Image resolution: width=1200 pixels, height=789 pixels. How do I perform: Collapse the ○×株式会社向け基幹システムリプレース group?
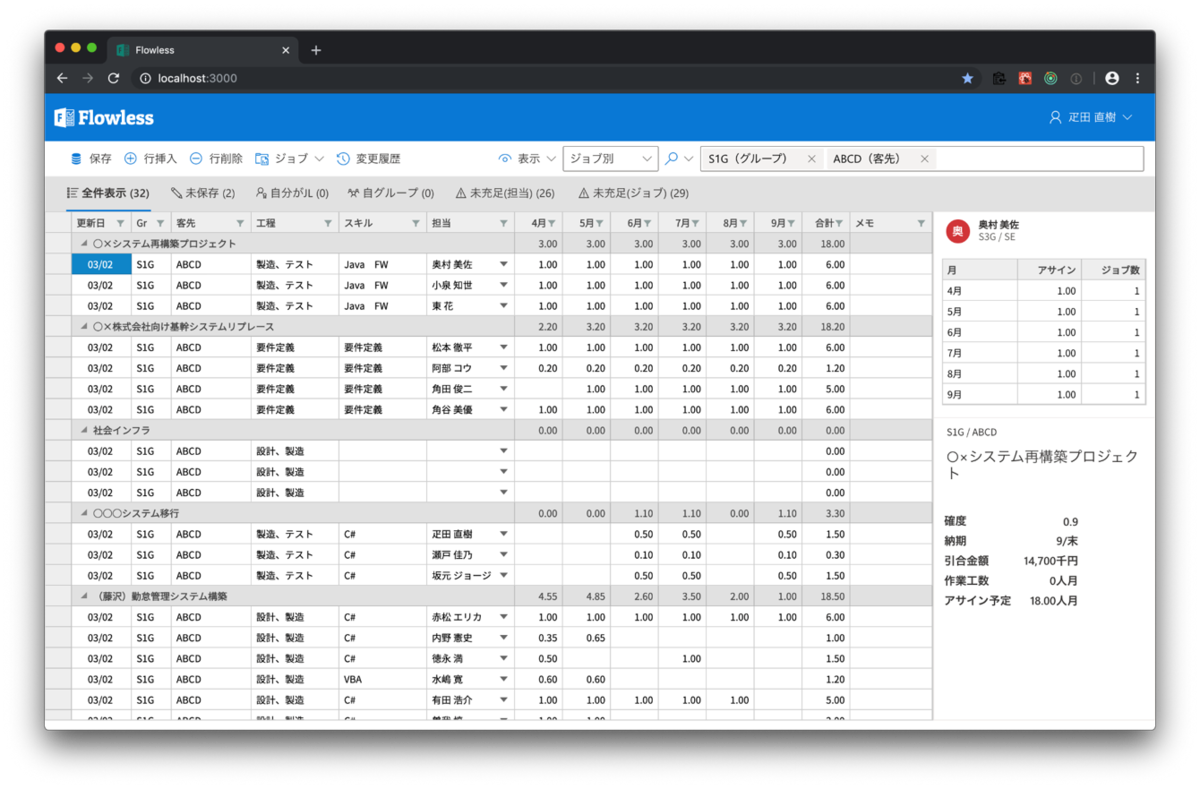84,327
